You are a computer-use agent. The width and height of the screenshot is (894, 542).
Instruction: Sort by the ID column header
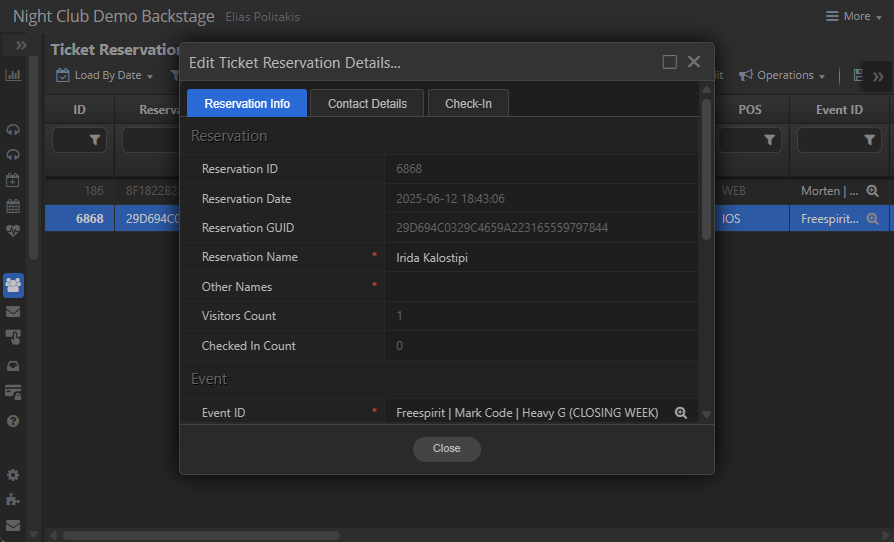tap(79, 109)
